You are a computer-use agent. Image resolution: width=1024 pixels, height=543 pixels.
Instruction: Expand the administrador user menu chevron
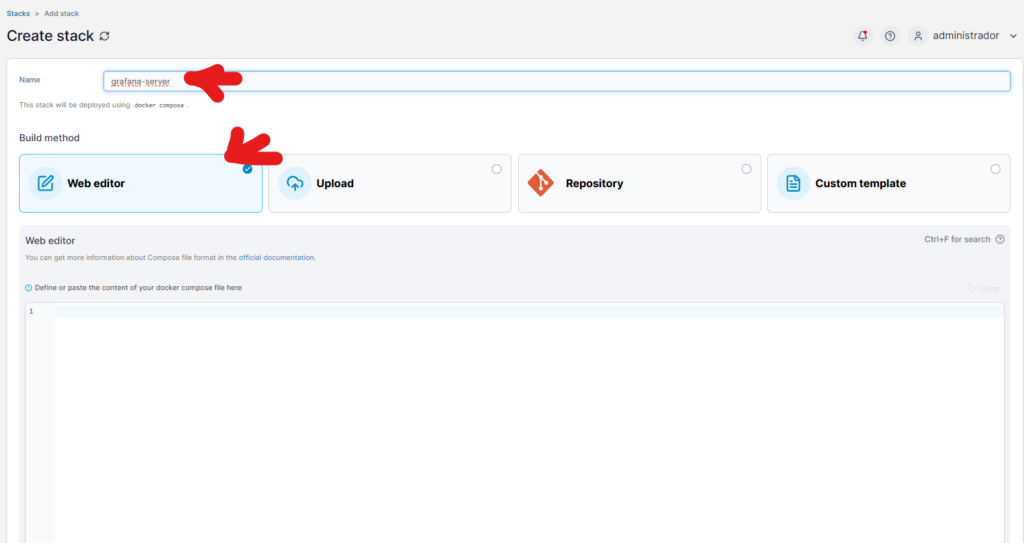(x=1013, y=36)
